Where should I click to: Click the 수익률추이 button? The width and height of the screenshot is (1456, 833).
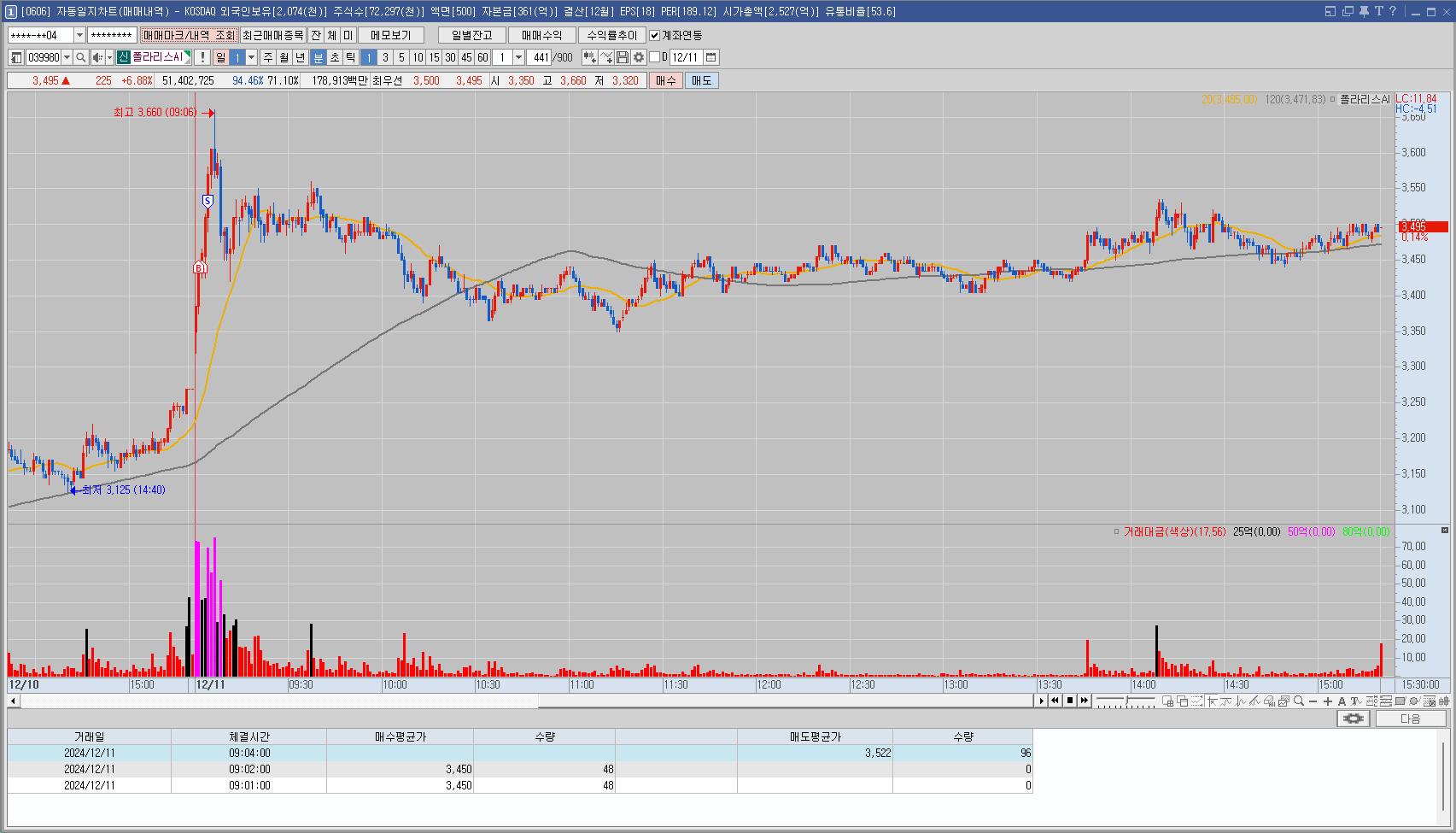click(611, 35)
